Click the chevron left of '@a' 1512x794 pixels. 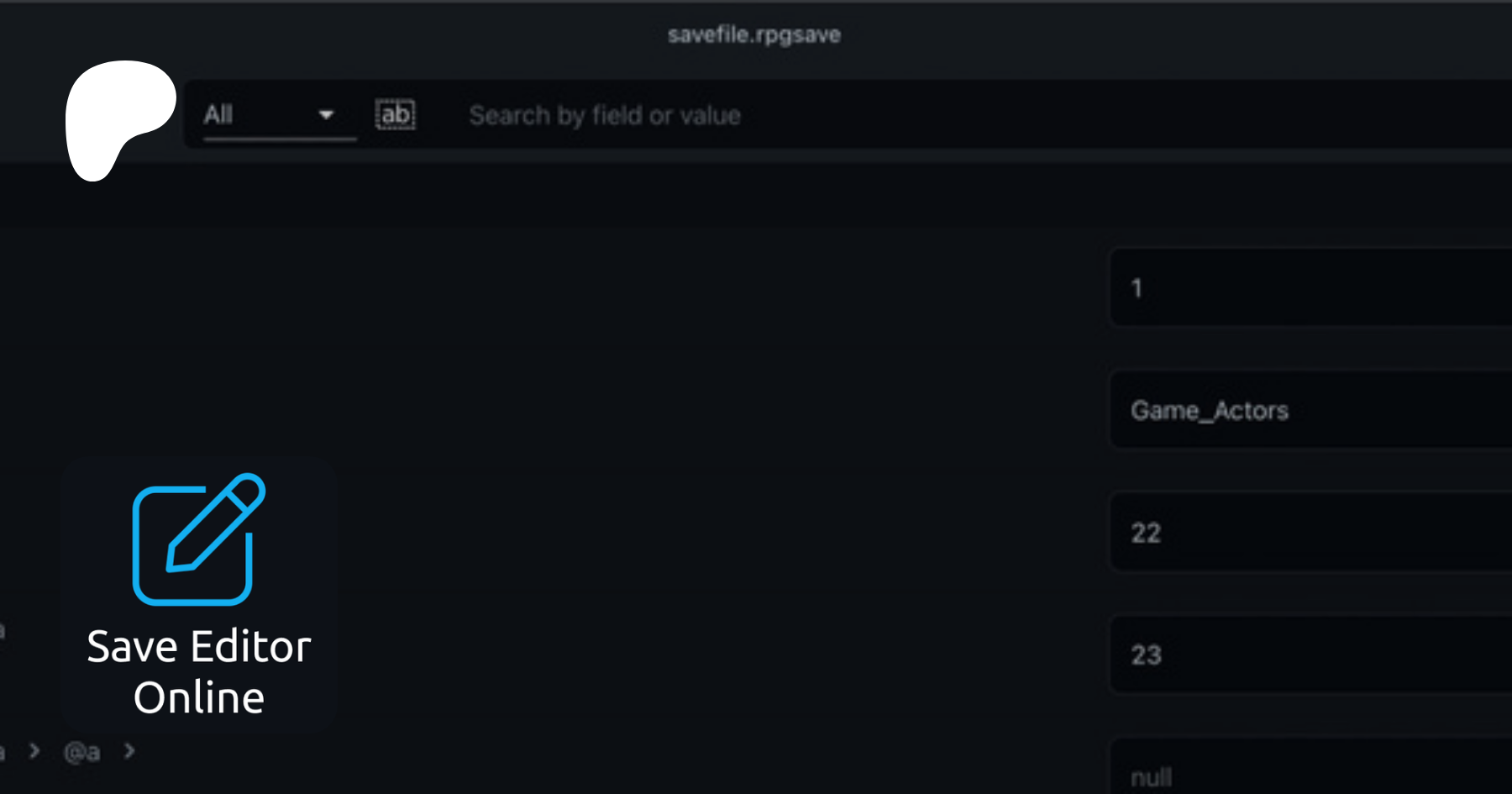[34, 750]
